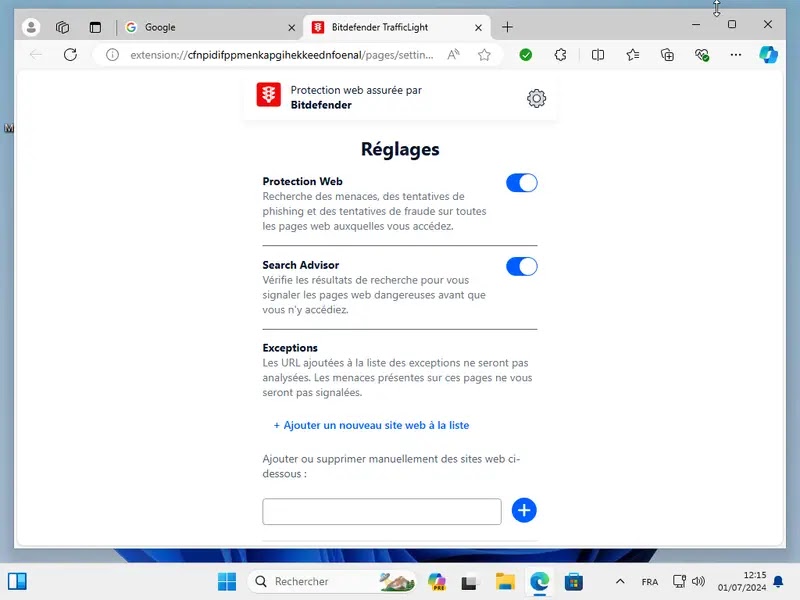
Task: Click the Bitdefender TrafficLight red logo
Action: (x=268, y=94)
